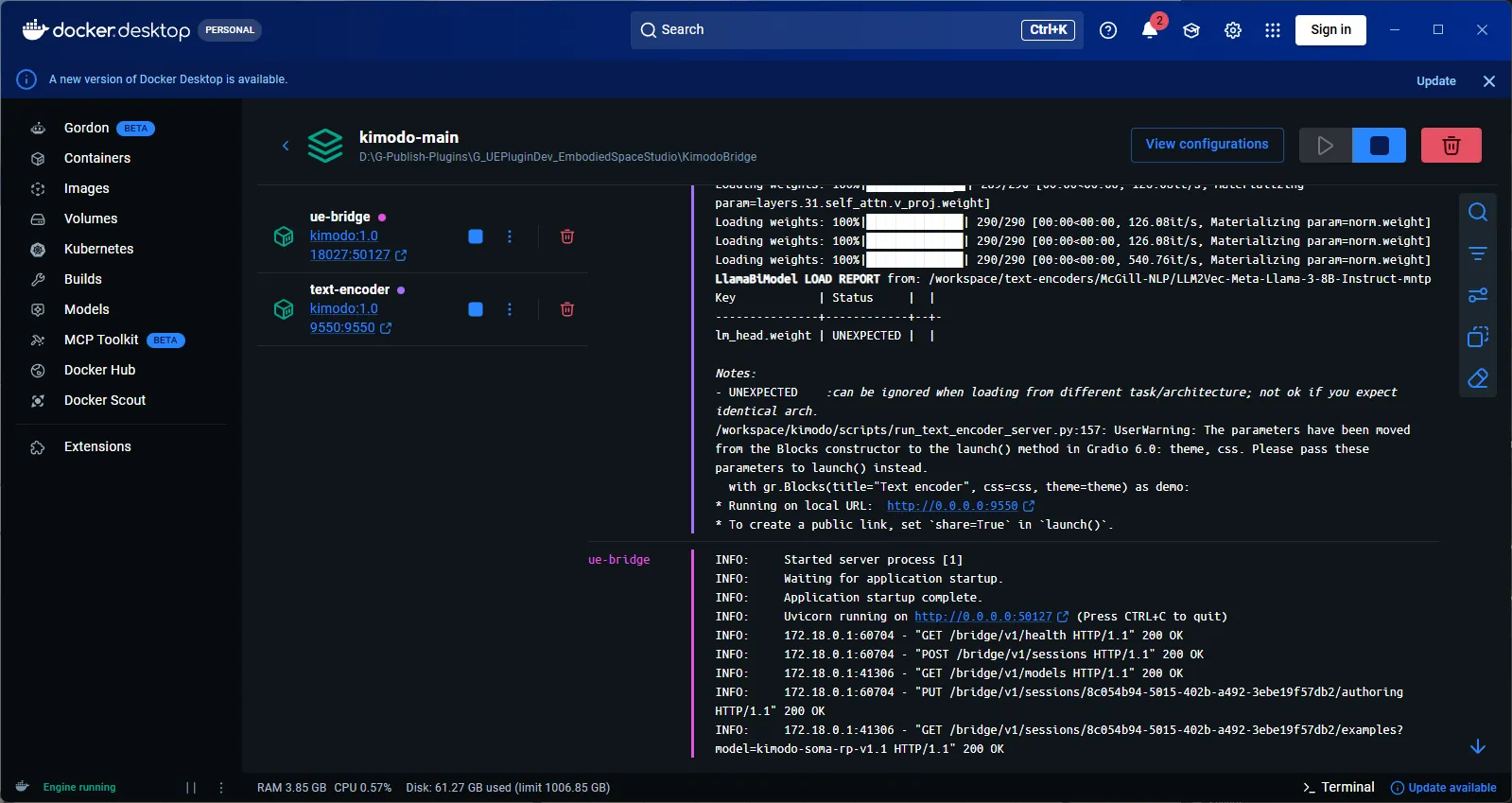Click the RAM 3.85 GB usage stat
This screenshot has width=1512, height=803.
[291, 788]
